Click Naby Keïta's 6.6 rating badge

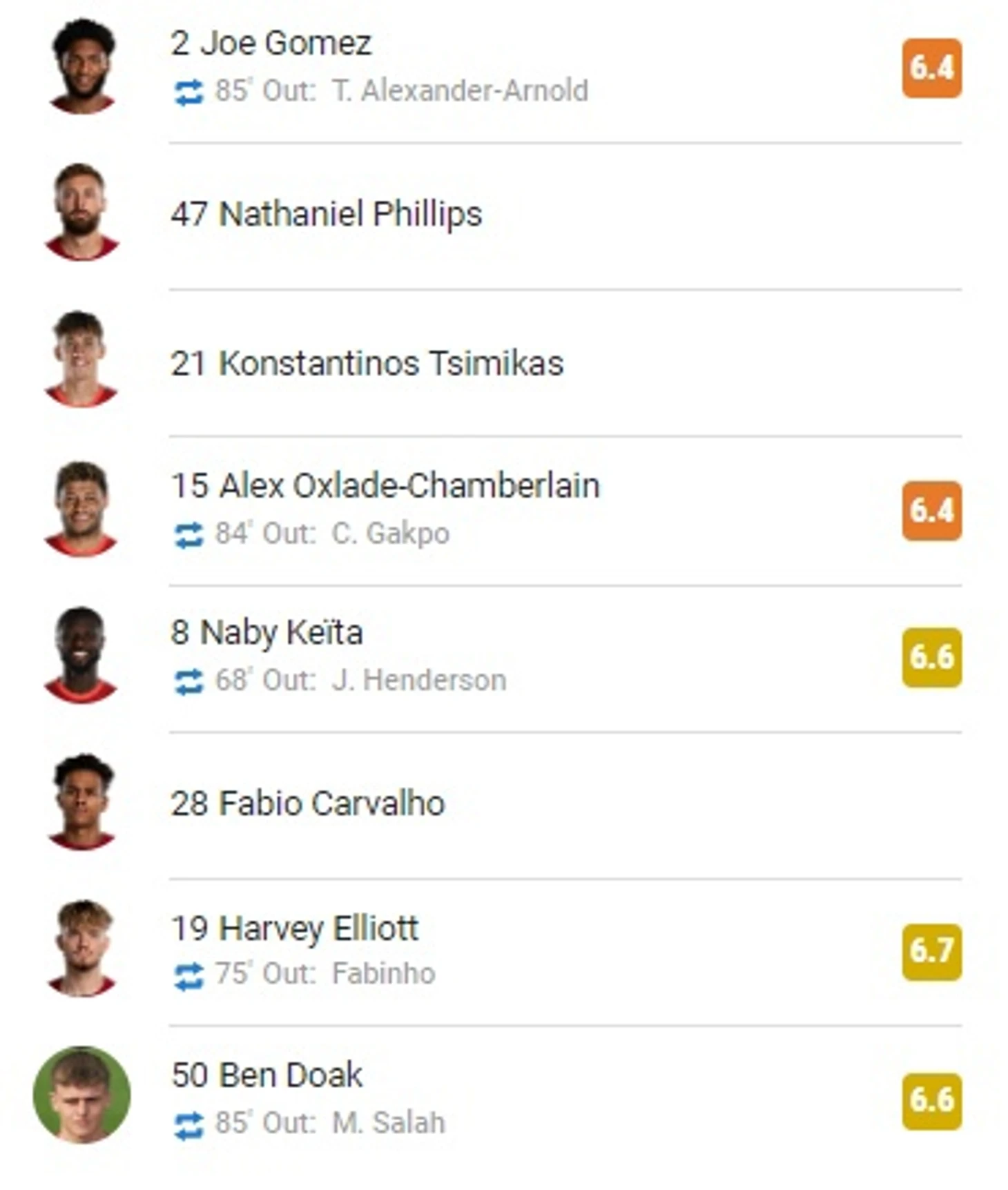[x=932, y=657]
